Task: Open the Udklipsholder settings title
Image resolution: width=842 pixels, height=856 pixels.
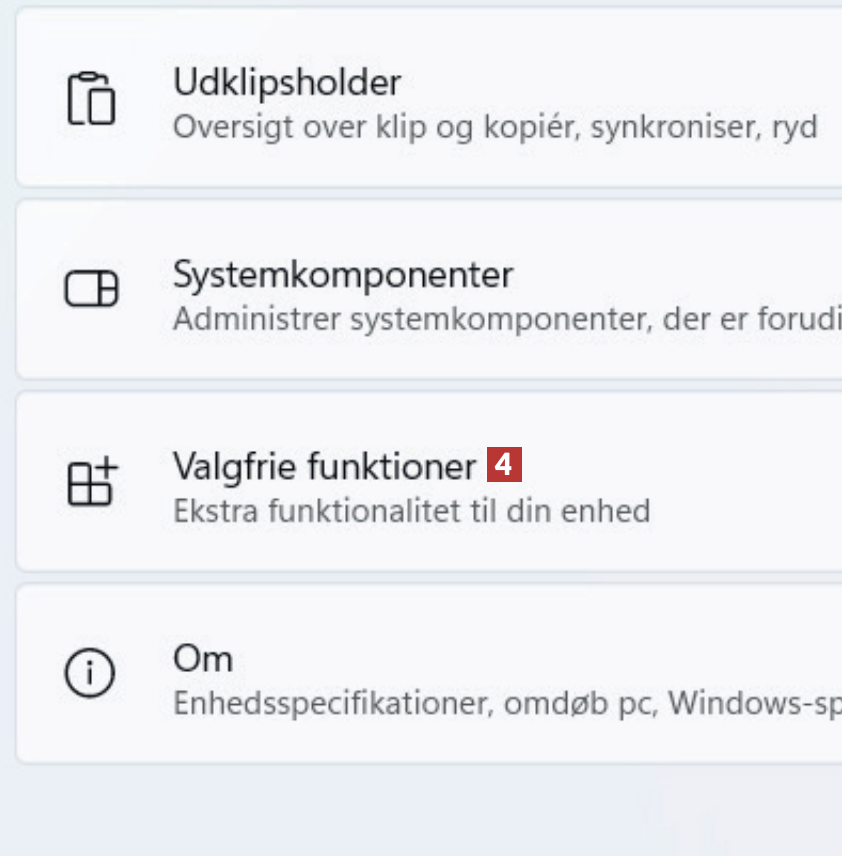Action: pos(287,82)
